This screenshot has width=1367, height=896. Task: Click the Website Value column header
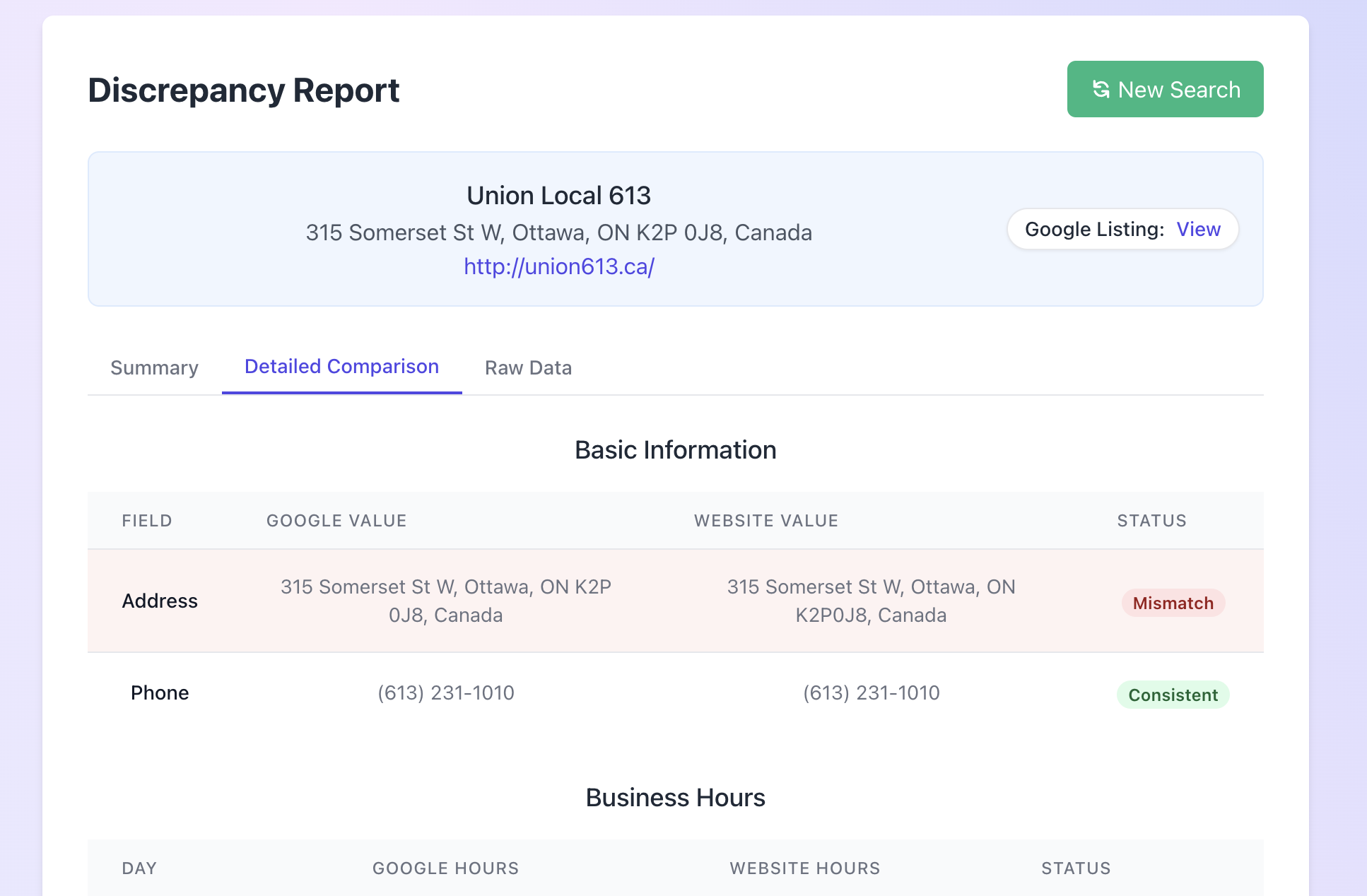[x=765, y=521]
